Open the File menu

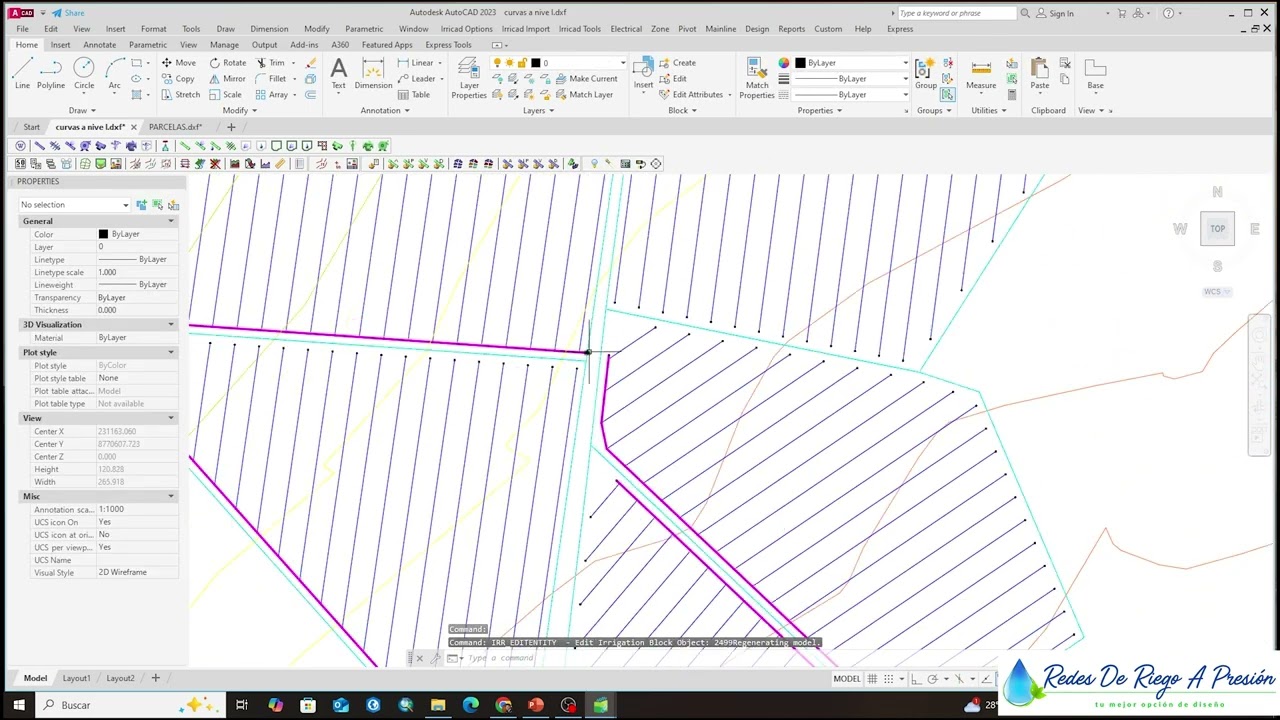pos(22,29)
